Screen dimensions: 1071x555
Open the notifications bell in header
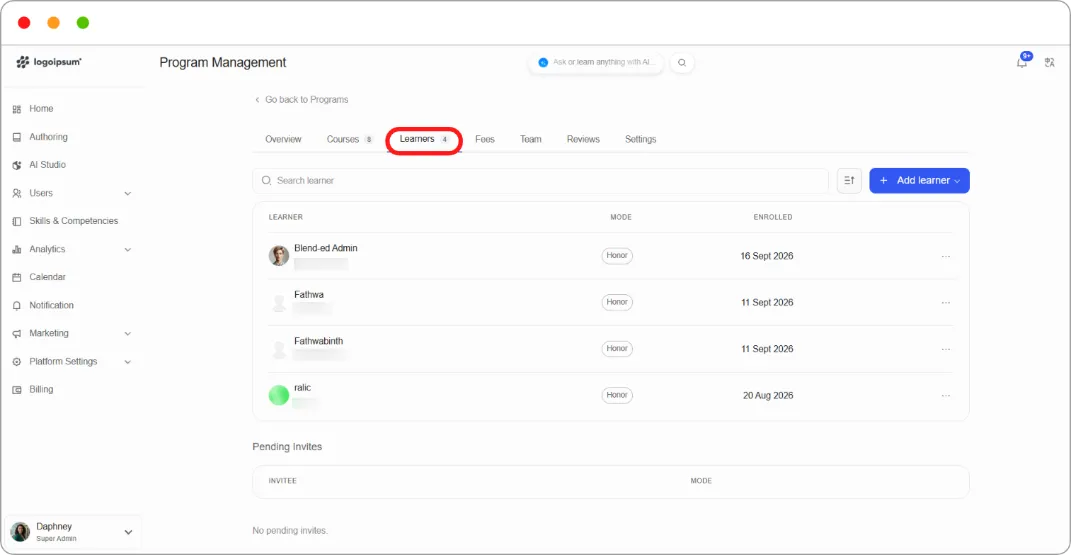[1022, 62]
